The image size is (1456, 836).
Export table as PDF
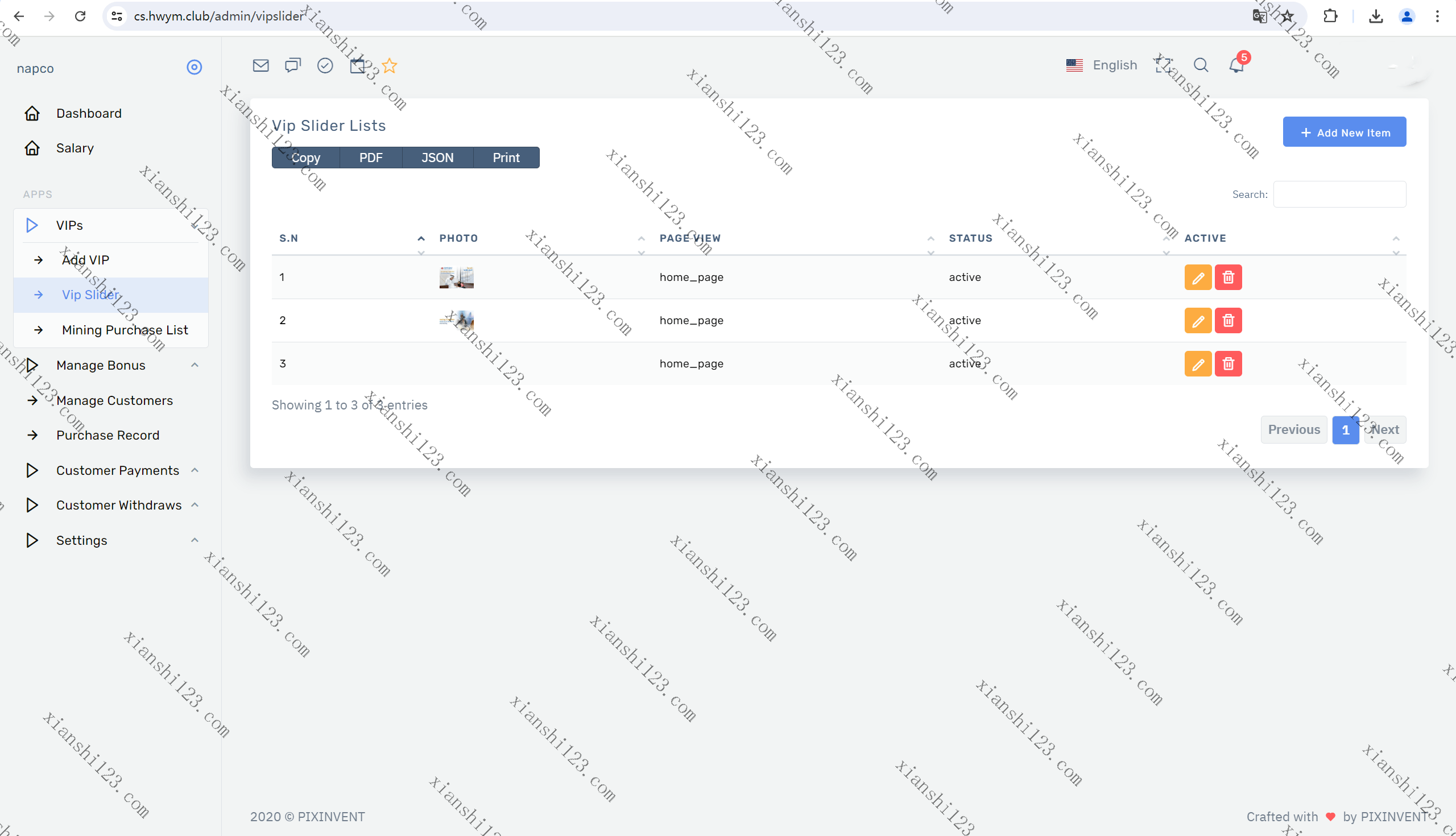click(371, 158)
